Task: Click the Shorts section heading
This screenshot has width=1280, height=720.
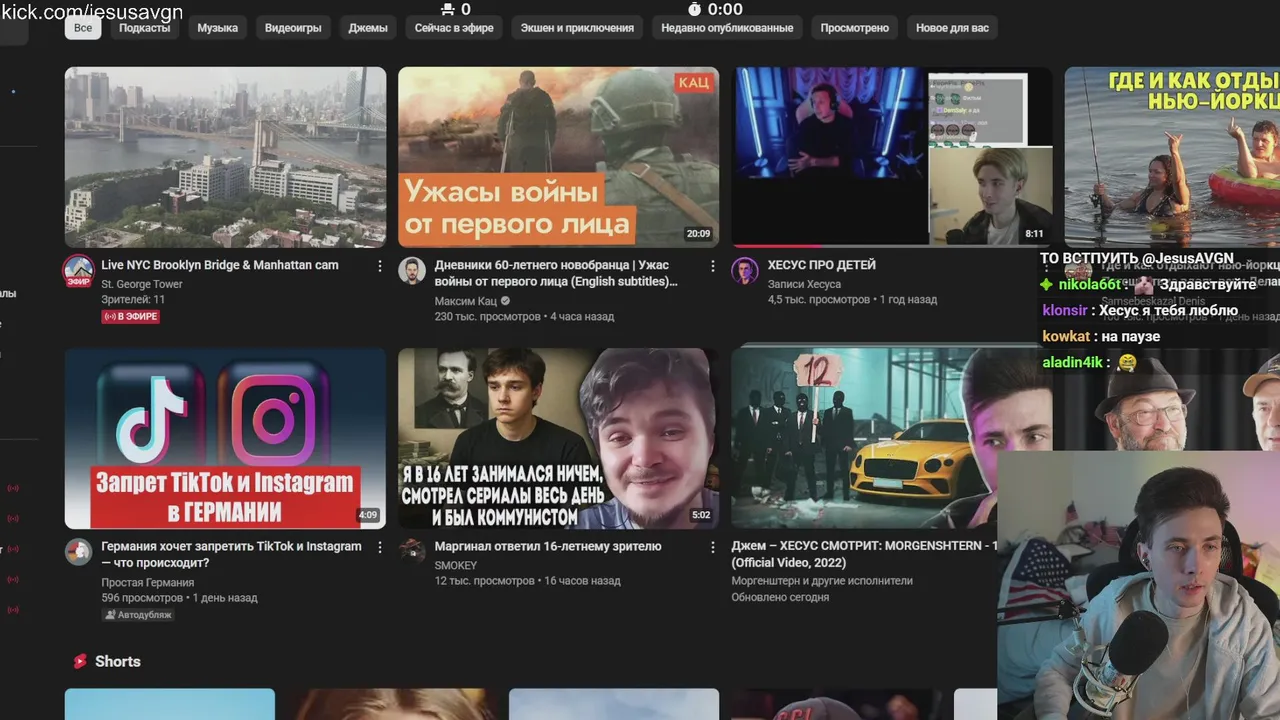Action: [118, 662]
